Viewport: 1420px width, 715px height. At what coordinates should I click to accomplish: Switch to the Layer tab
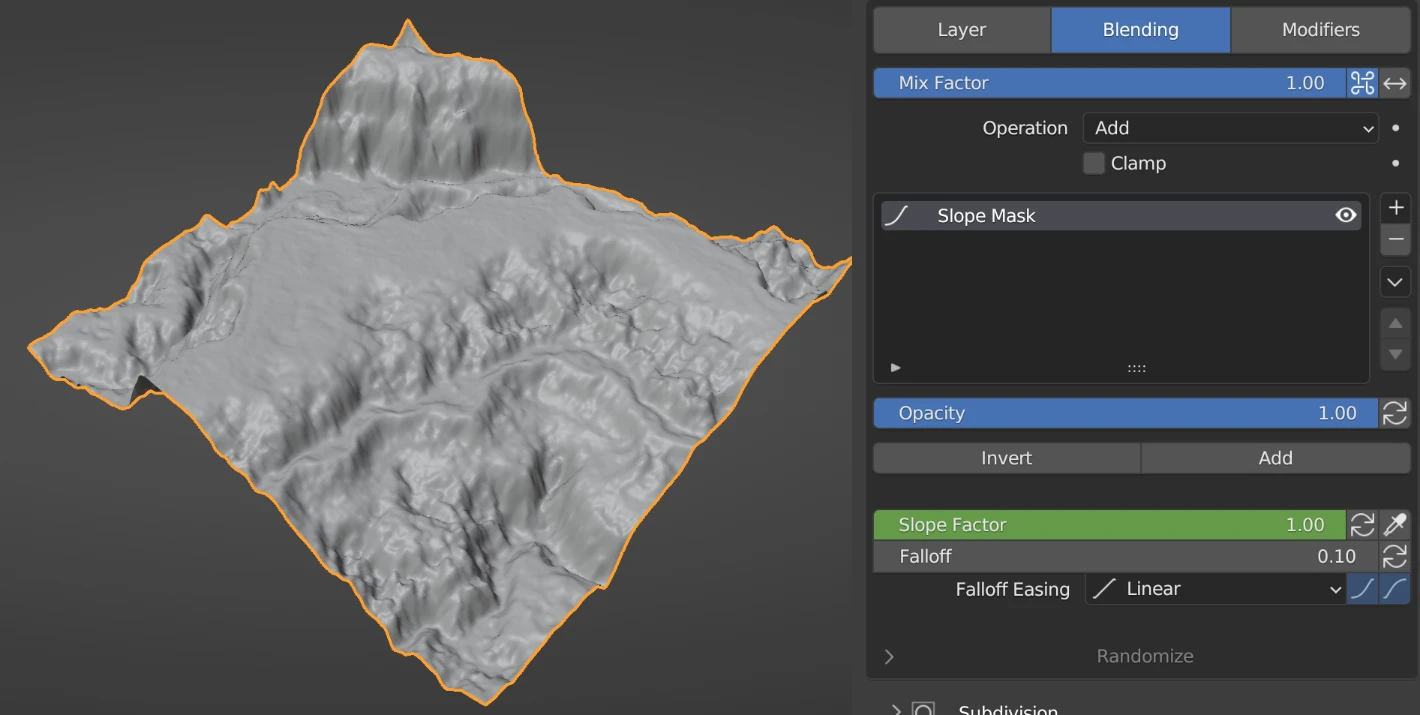[x=962, y=30]
